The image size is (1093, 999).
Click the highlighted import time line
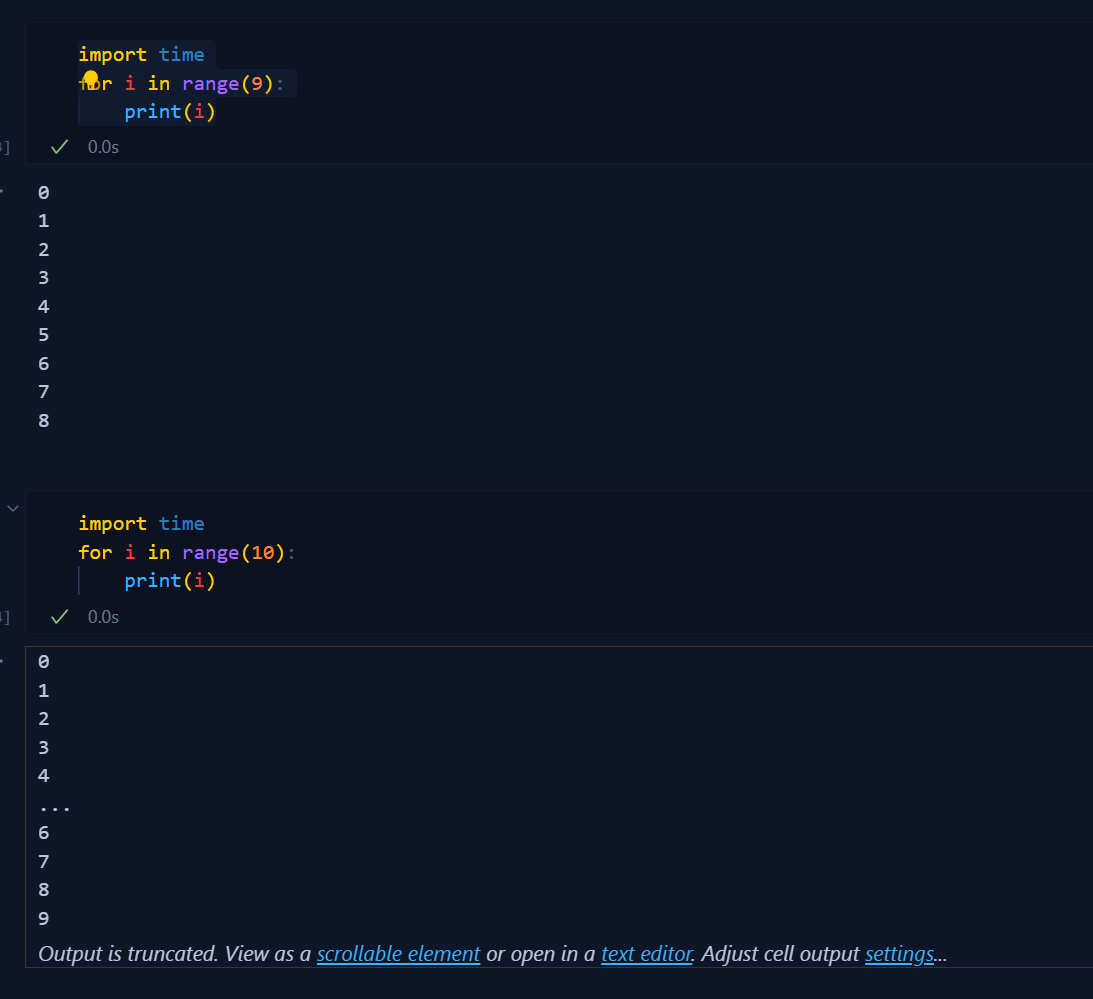pos(141,54)
